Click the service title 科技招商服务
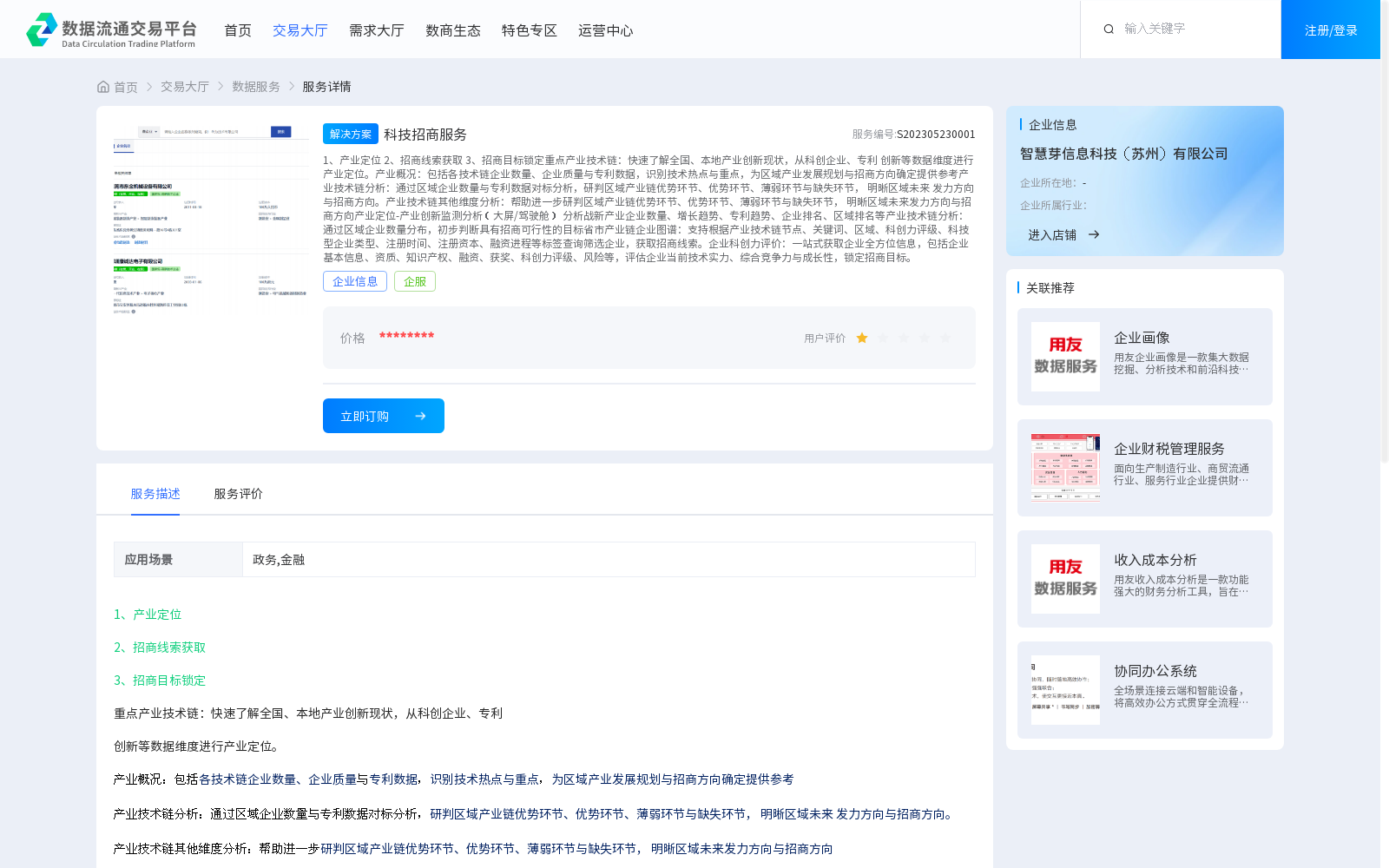Viewport: 1389px width, 868px height. tap(425, 135)
